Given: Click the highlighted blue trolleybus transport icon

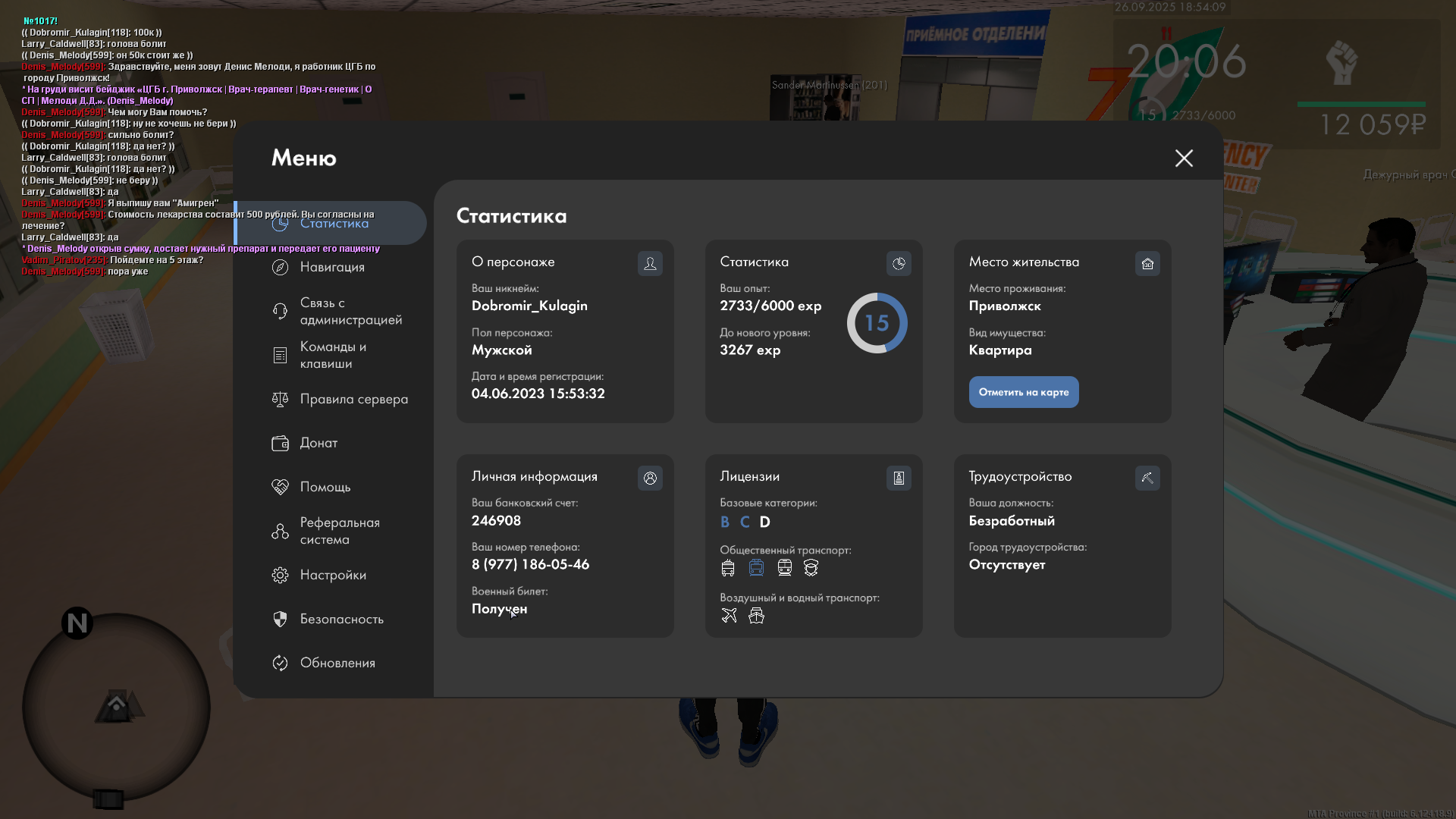Looking at the screenshot, I should pos(756,567).
